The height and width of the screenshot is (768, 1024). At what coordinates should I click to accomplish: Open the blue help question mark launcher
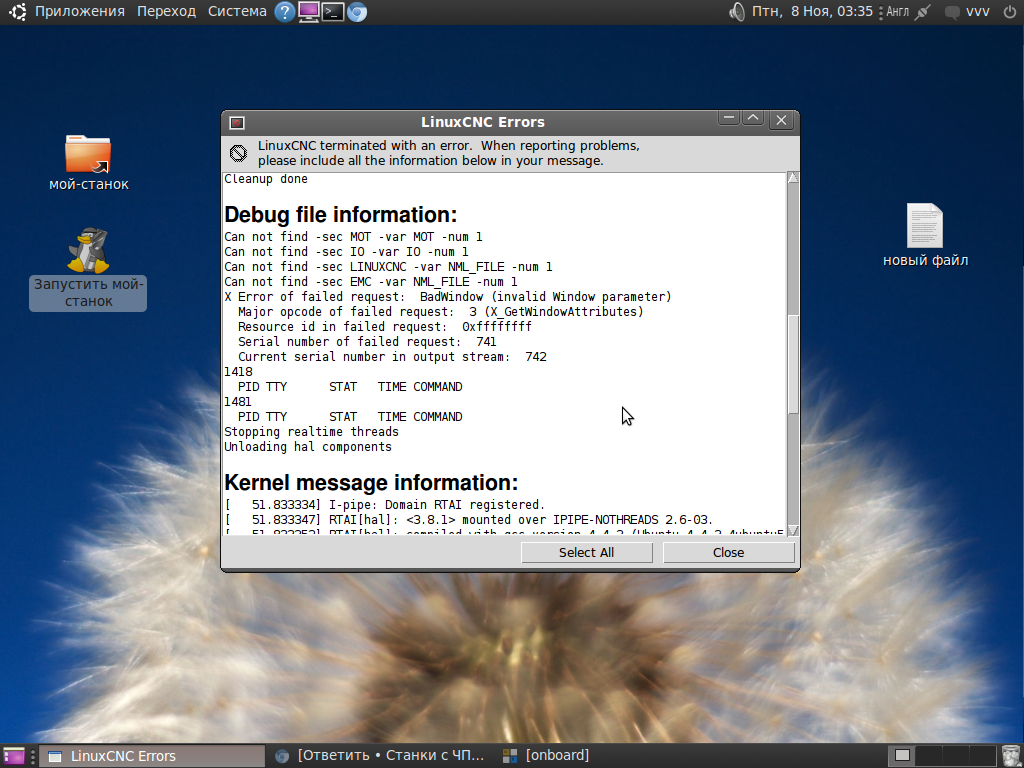(284, 12)
